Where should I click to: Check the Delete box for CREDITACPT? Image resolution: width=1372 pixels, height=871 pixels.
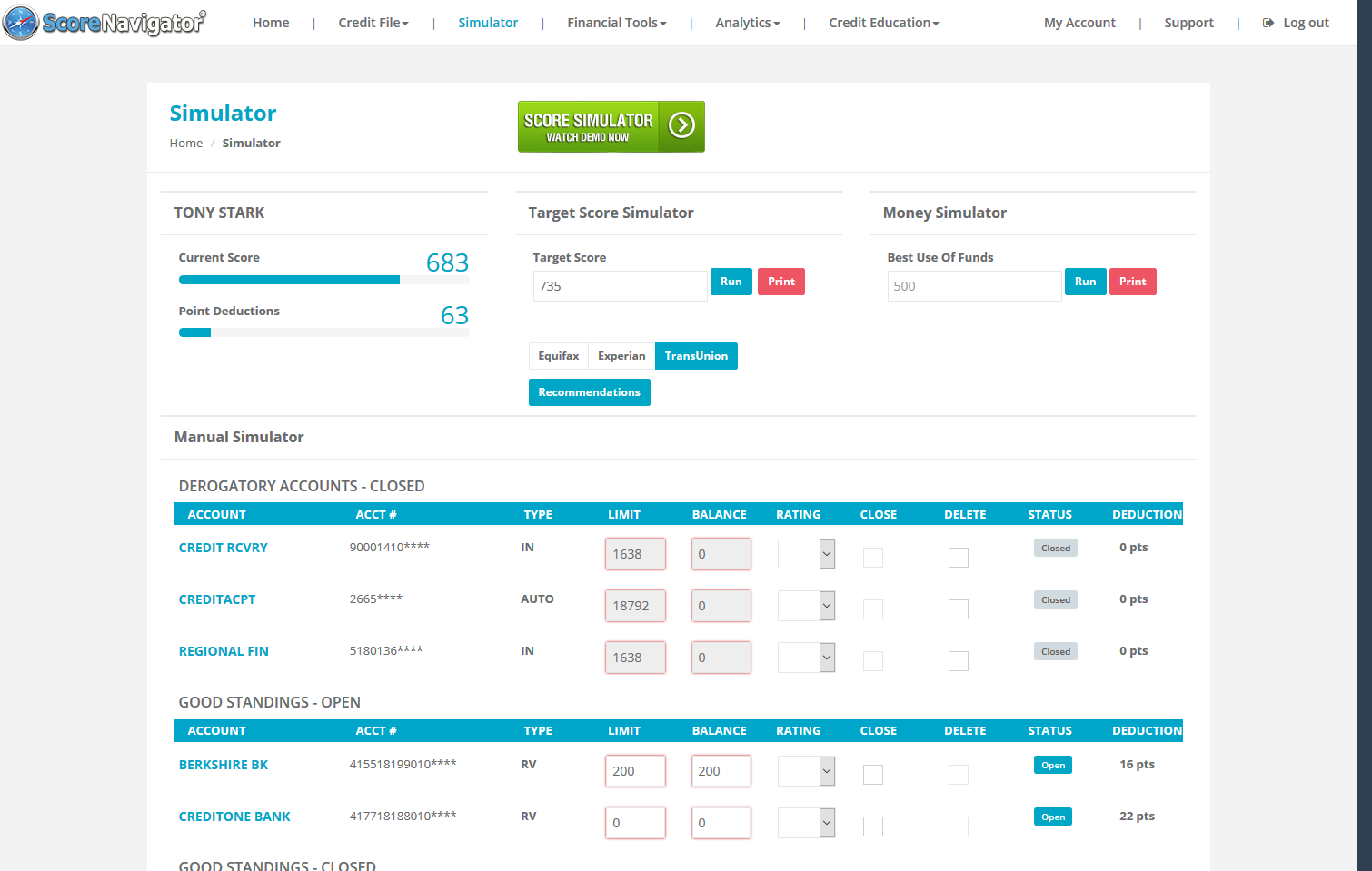pyautogui.click(x=959, y=609)
